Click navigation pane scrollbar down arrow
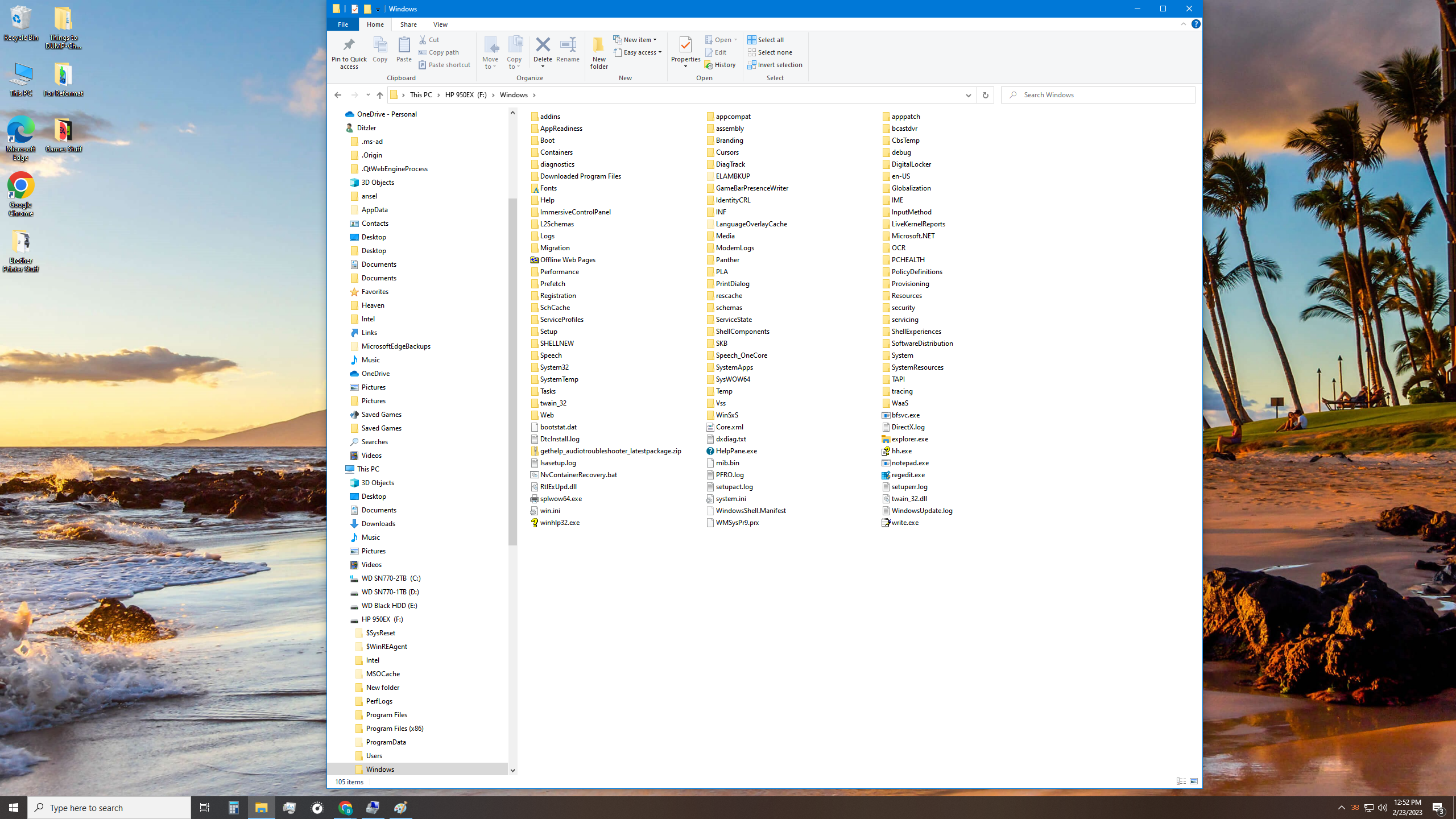Screen dimensions: 1456x819 click(512, 771)
